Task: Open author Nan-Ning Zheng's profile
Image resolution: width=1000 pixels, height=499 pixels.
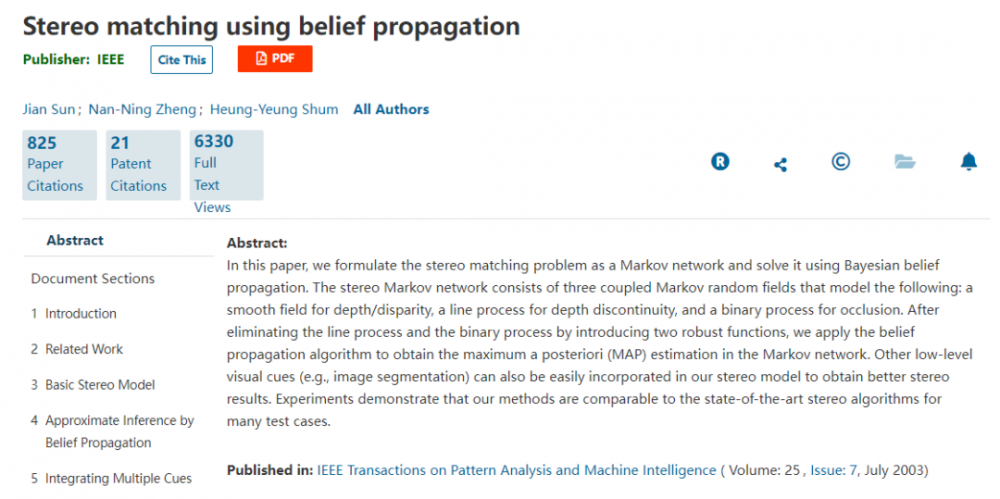Action: [142, 109]
